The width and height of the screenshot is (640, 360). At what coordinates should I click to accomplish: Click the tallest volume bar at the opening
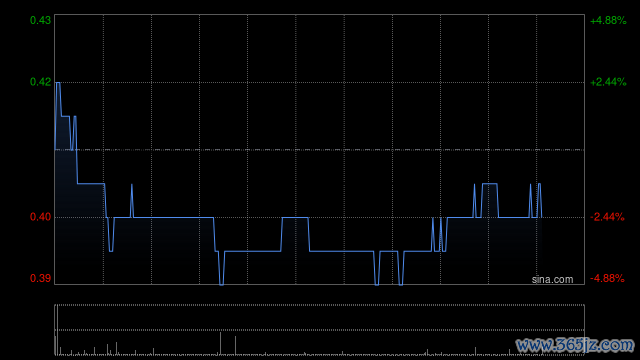(57, 330)
